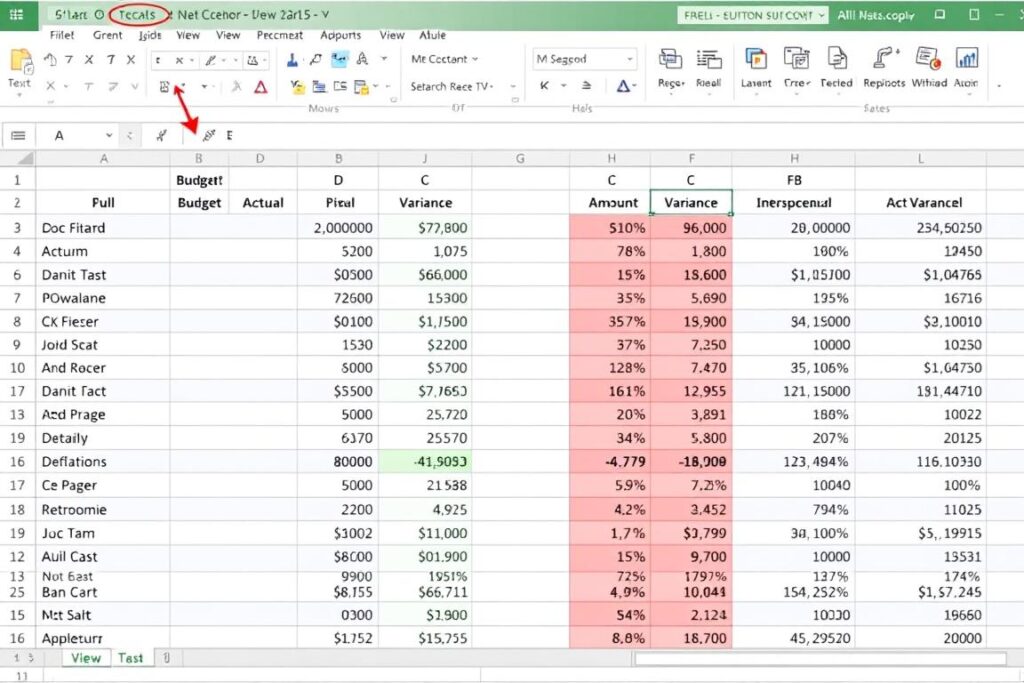Click the clipboard paste icon at far left
This screenshot has width=1024, height=683.
pyautogui.click(x=19, y=62)
